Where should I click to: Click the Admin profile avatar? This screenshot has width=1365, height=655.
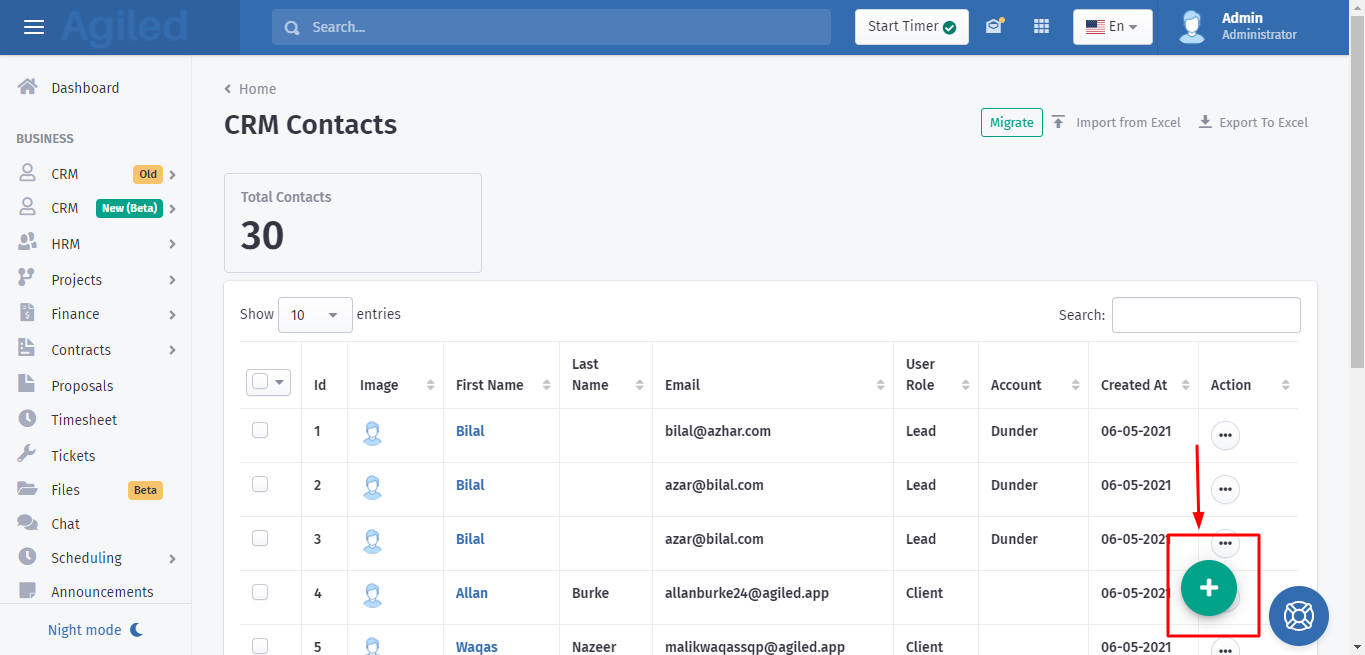coord(1191,27)
